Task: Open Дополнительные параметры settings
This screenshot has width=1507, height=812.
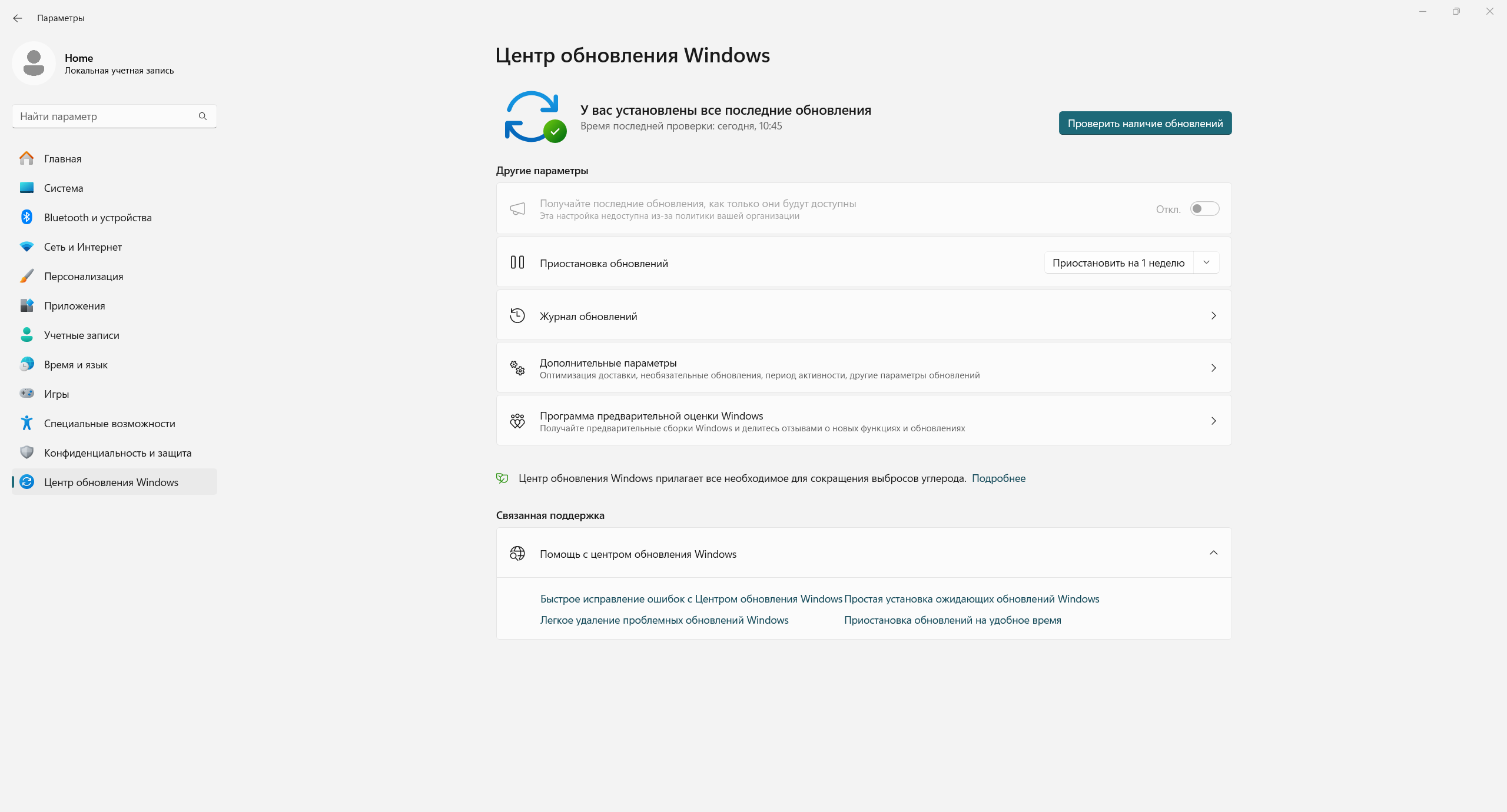Action: [x=862, y=367]
